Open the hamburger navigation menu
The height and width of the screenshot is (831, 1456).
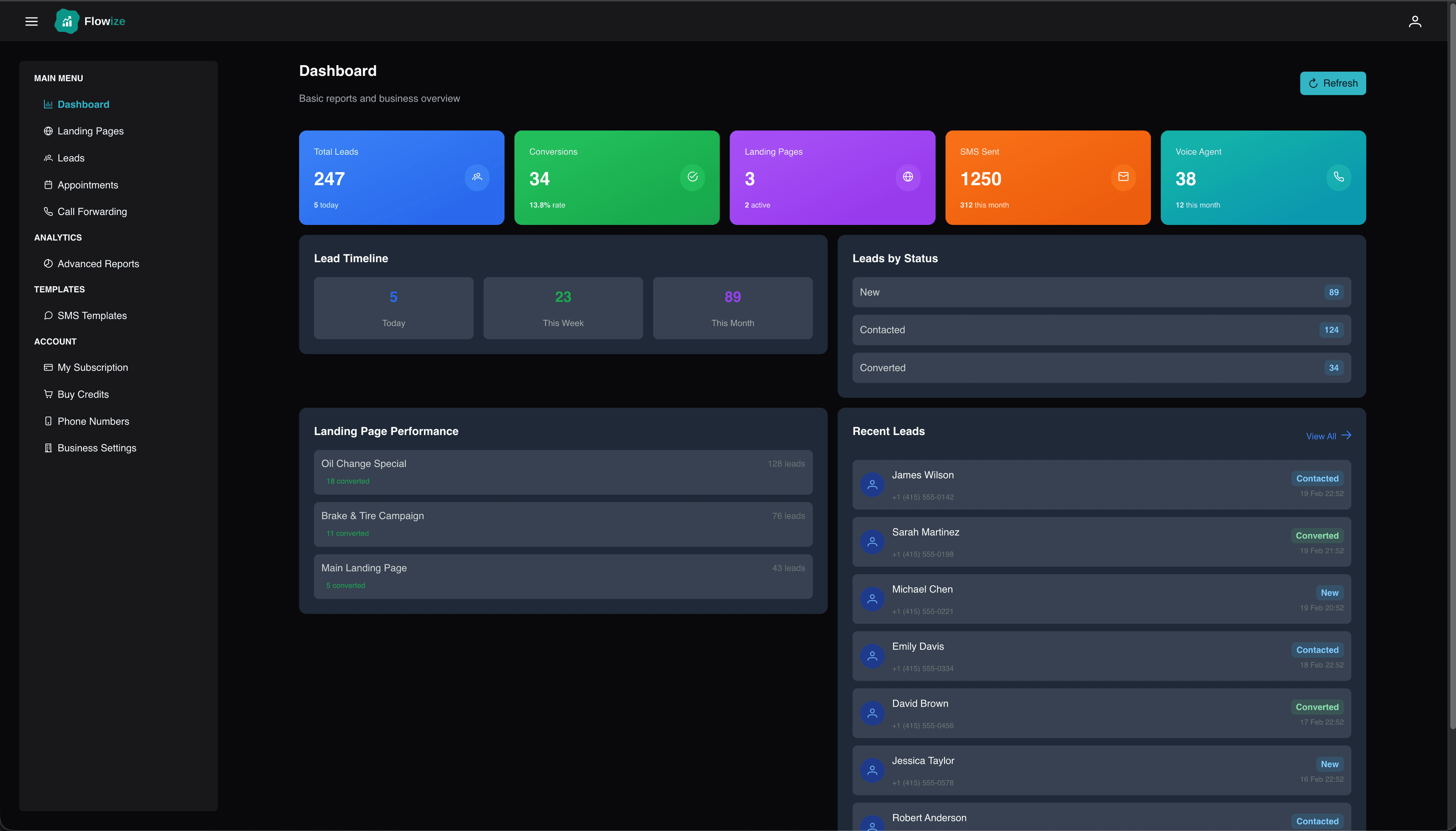31,21
